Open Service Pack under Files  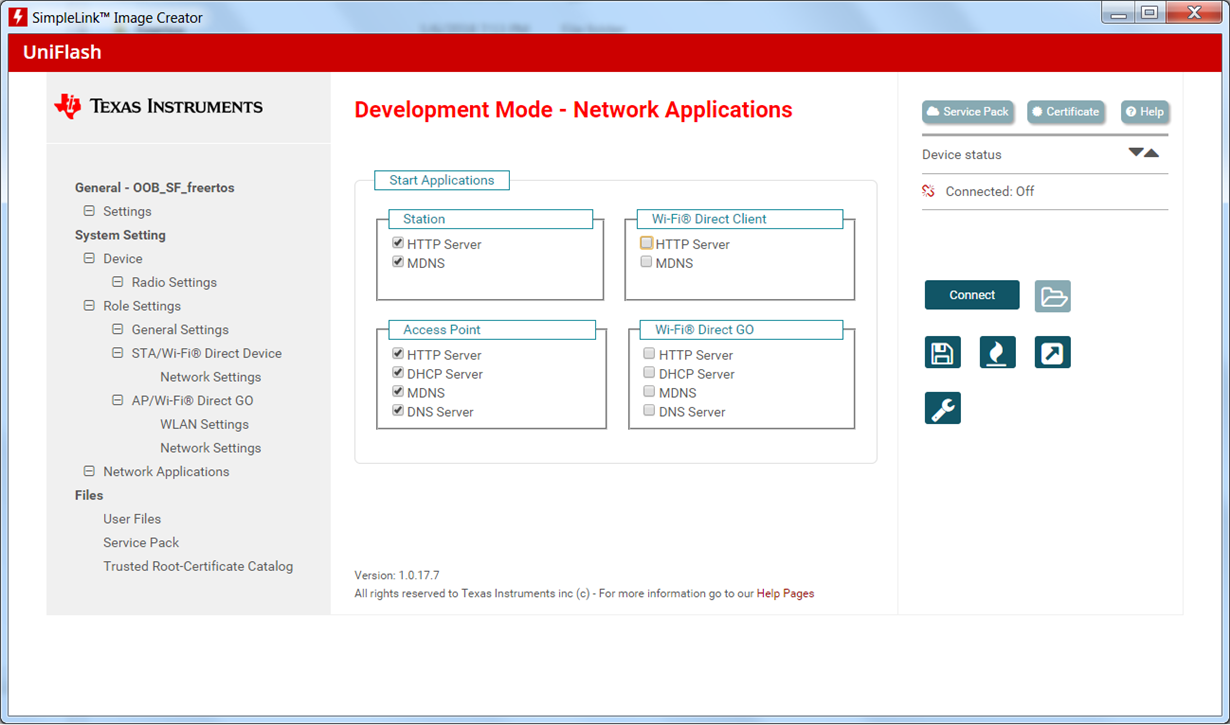click(141, 542)
